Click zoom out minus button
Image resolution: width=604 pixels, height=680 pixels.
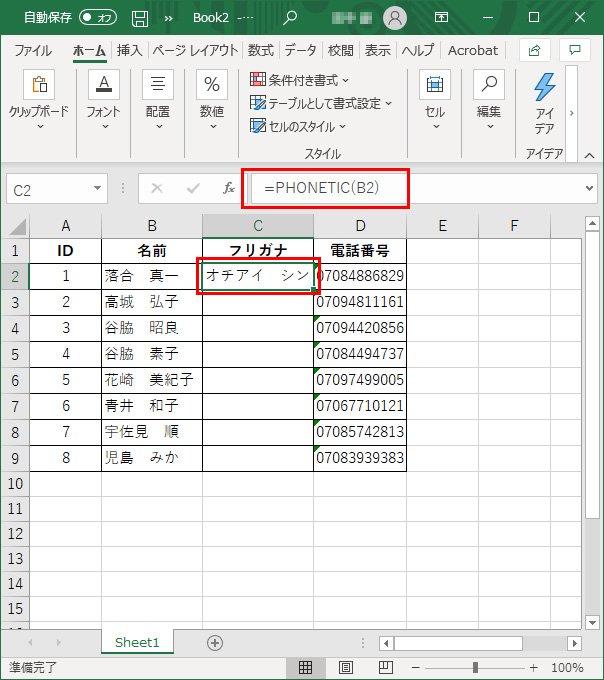[x=415, y=667]
